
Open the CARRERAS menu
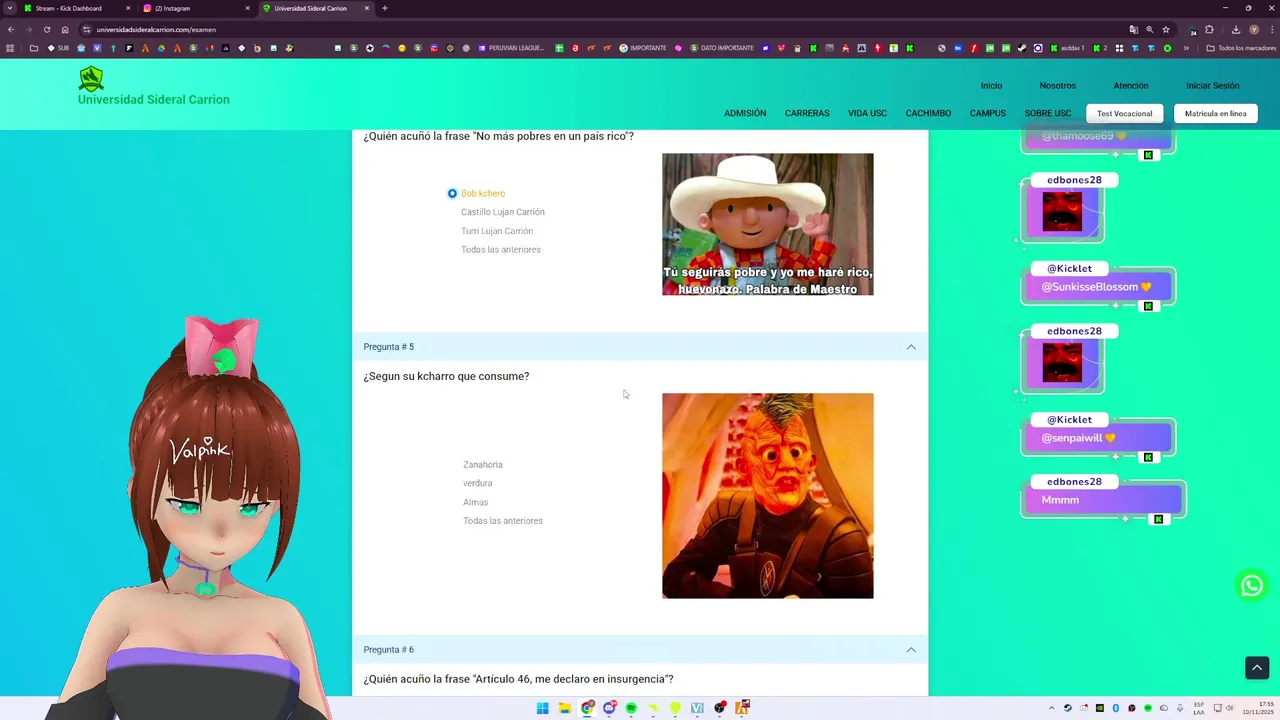(x=807, y=113)
